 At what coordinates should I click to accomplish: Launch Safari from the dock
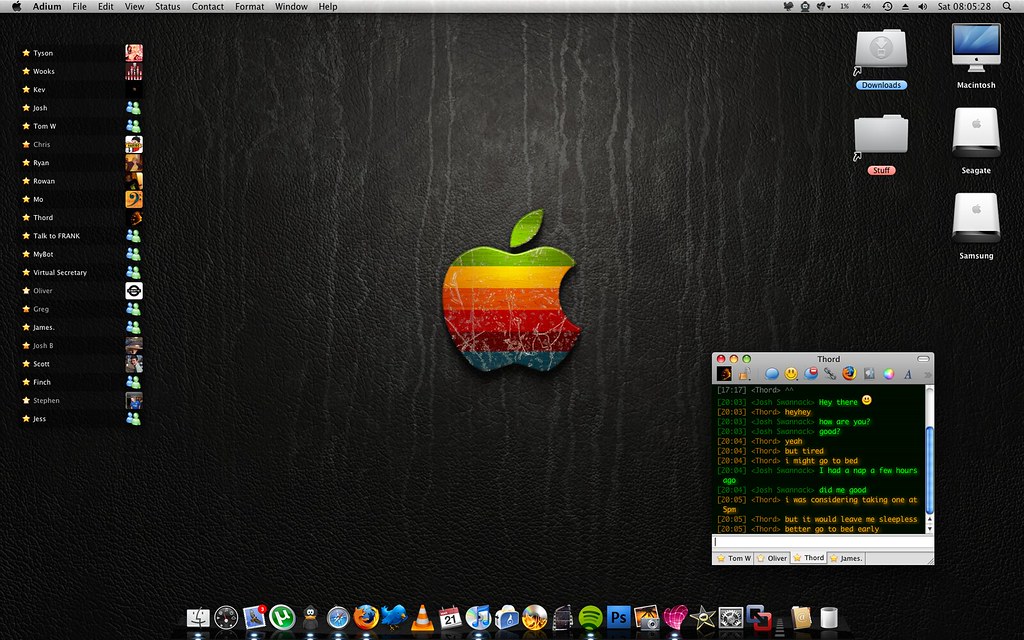[x=338, y=618]
